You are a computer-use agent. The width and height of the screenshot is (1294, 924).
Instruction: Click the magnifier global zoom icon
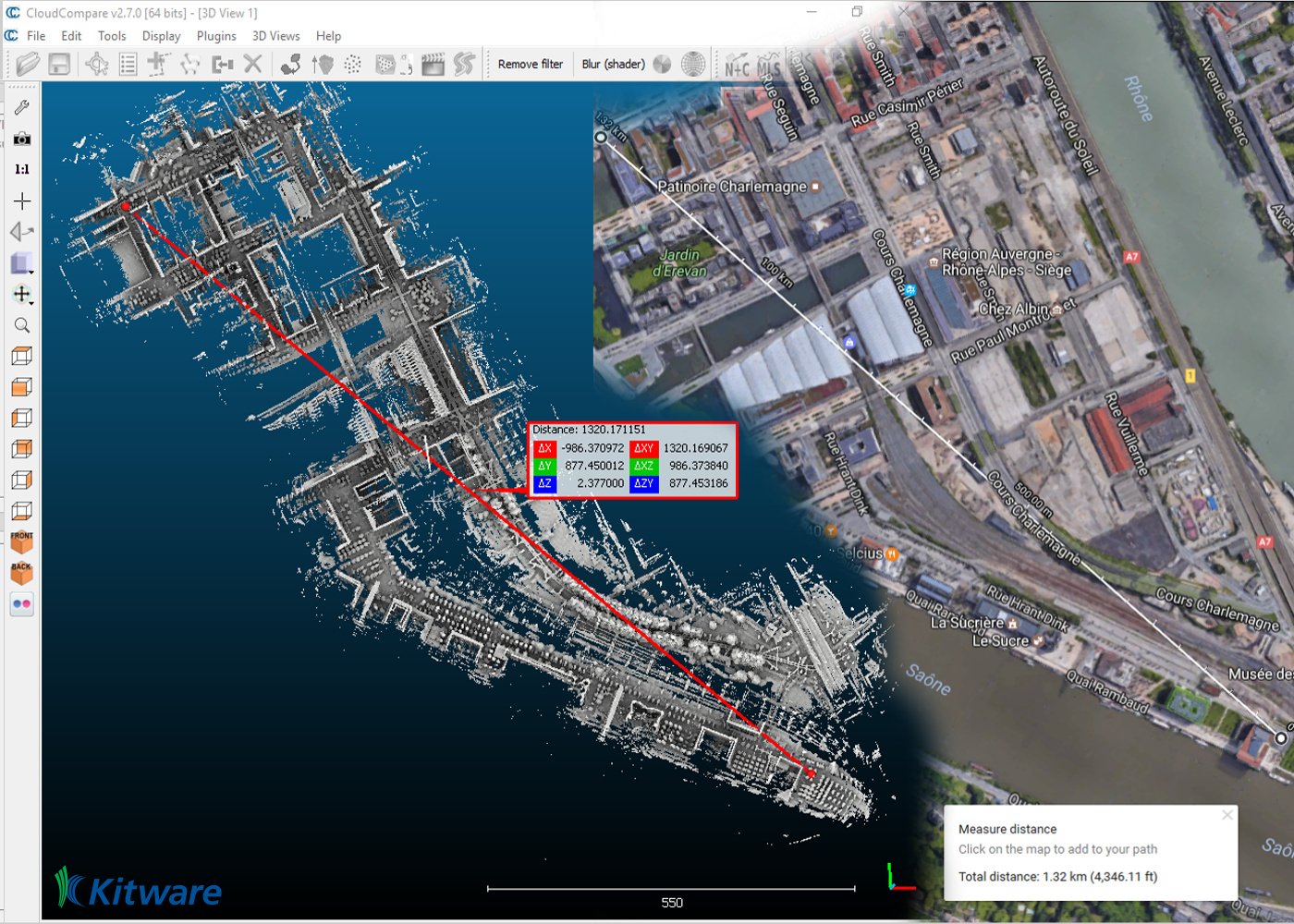(x=22, y=325)
